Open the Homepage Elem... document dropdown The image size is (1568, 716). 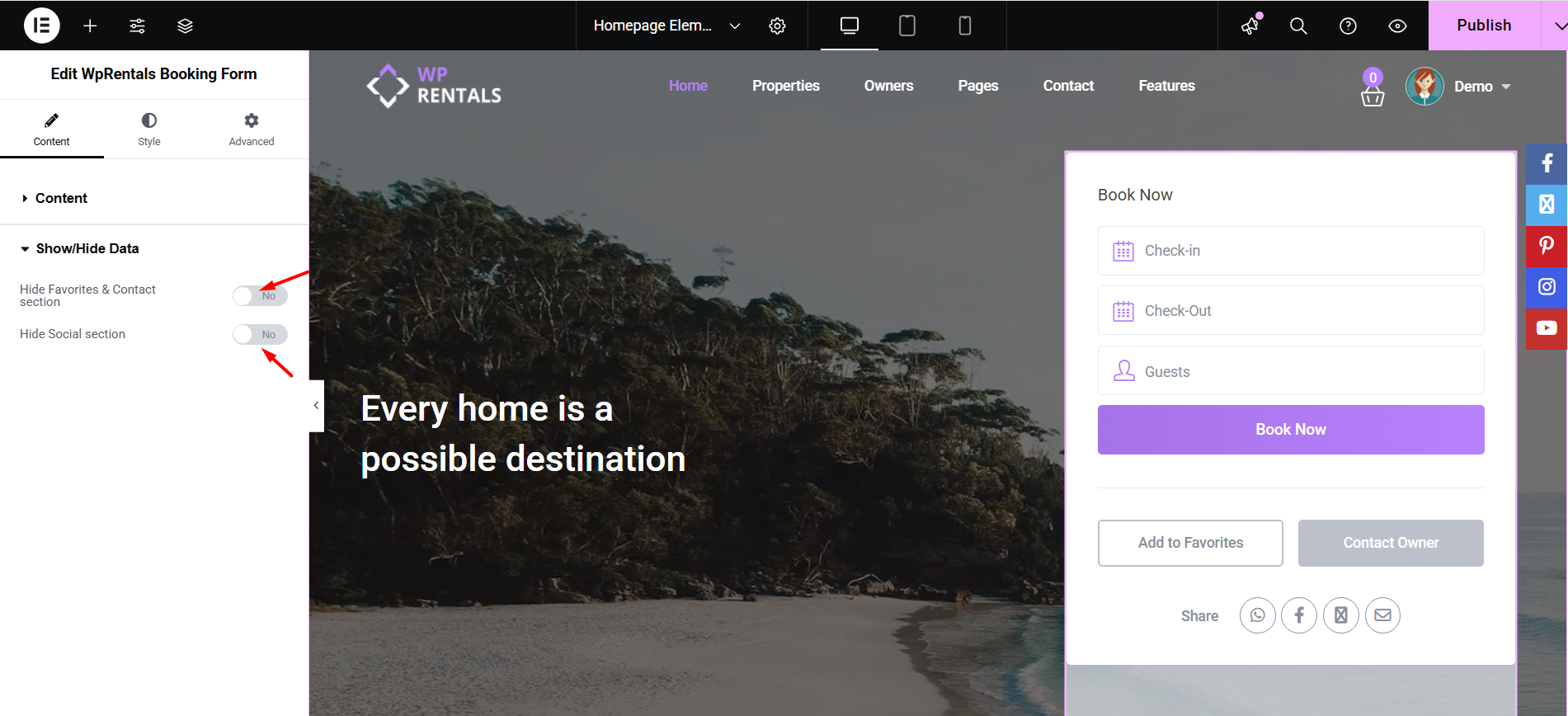tap(666, 26)
